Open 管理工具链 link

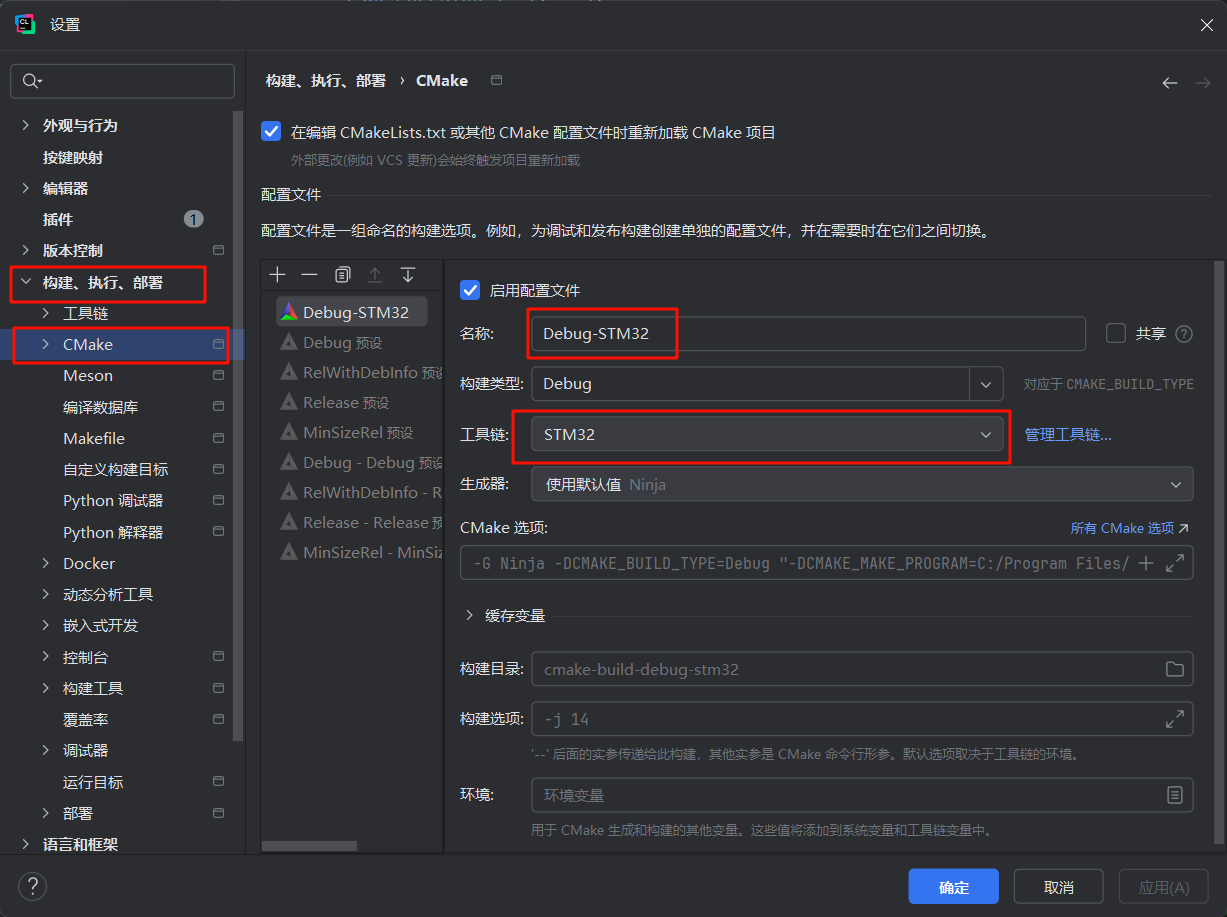click(x=1068, y=434)
